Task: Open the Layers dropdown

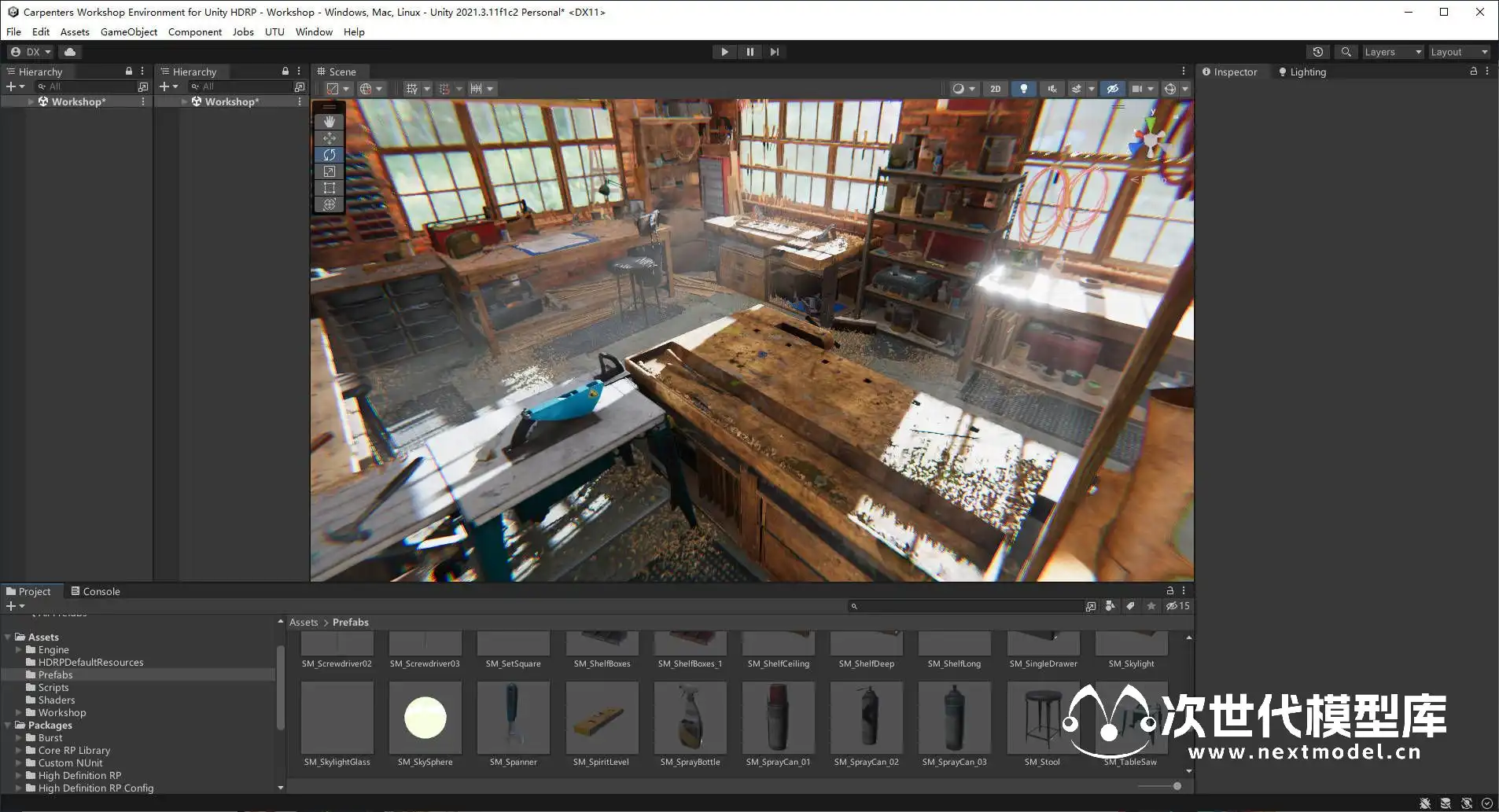Action: (x=1392, y=52)
